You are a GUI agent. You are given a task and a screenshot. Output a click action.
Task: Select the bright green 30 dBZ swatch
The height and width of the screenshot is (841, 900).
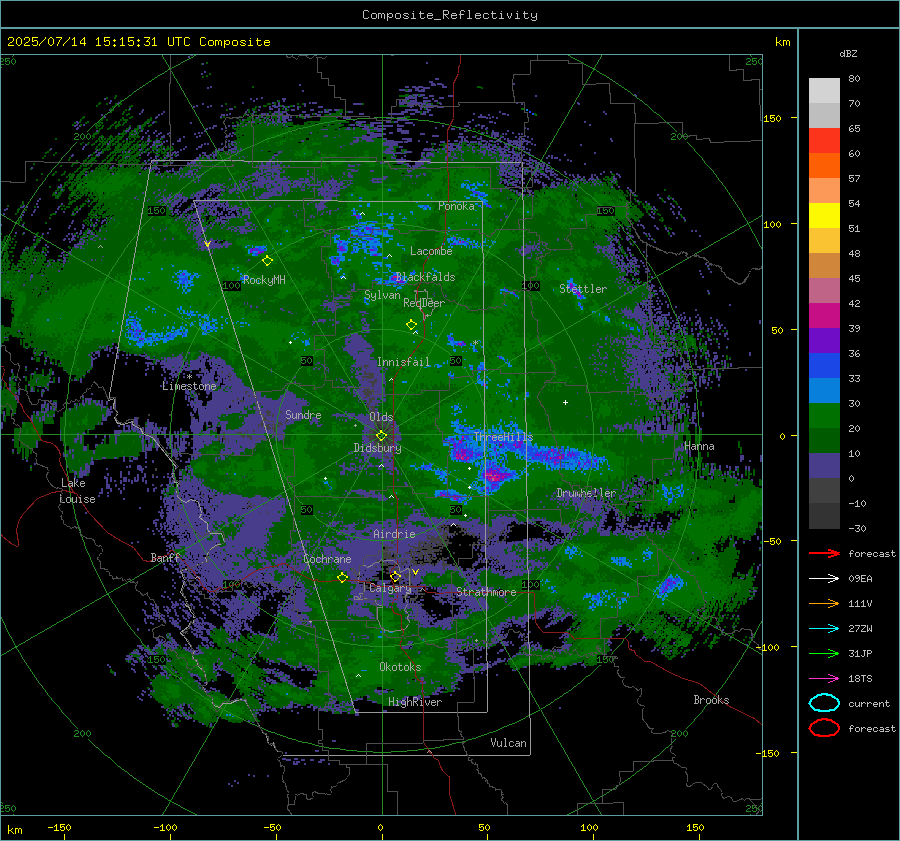tap(824, 416)
